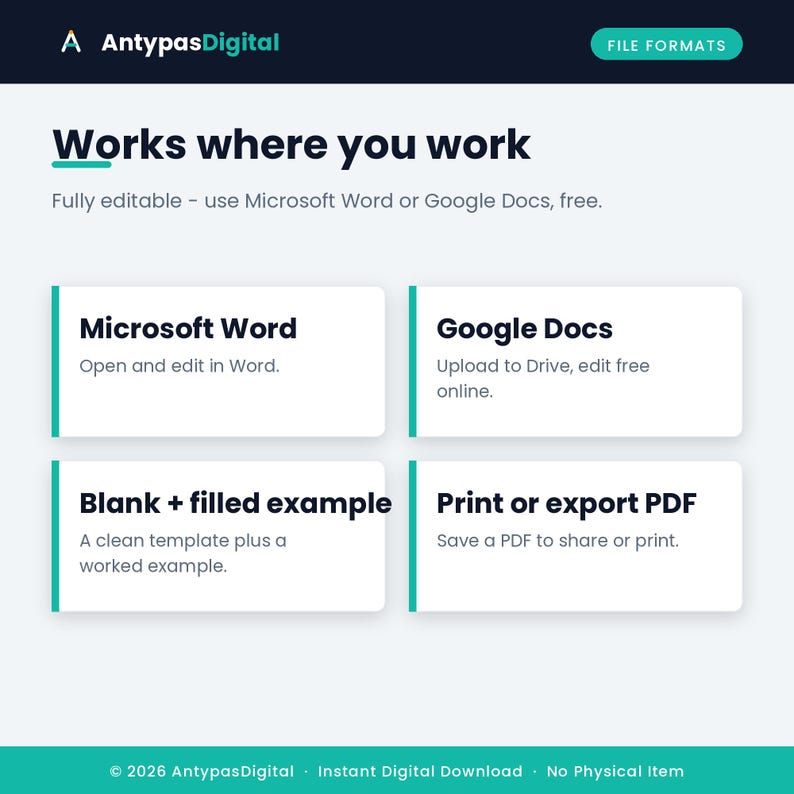The height and width of the screenshot is (794, 794).
Task: Open the FILE FORMATS pill button
Action: coord(666,44)
